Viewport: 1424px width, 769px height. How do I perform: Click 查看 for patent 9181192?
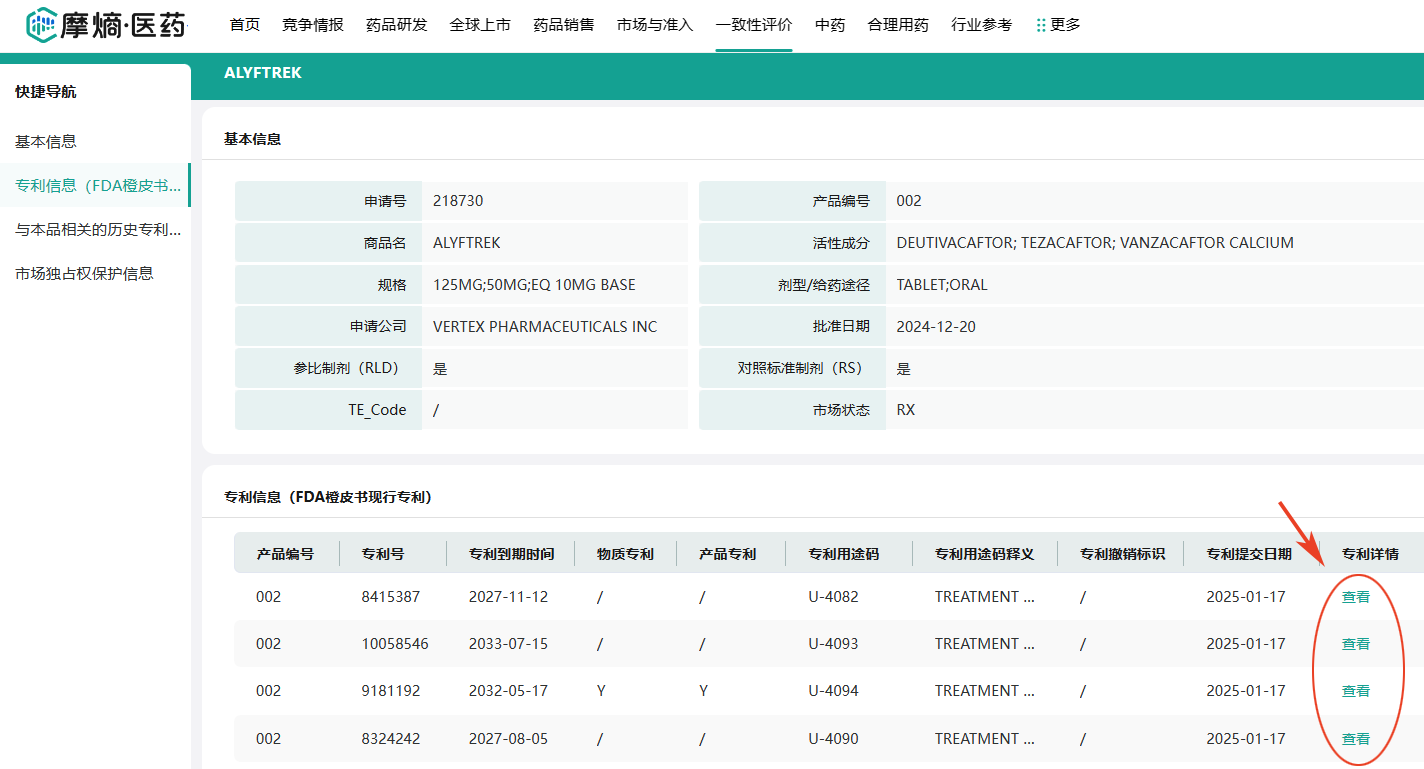[x=1355, y=691]
